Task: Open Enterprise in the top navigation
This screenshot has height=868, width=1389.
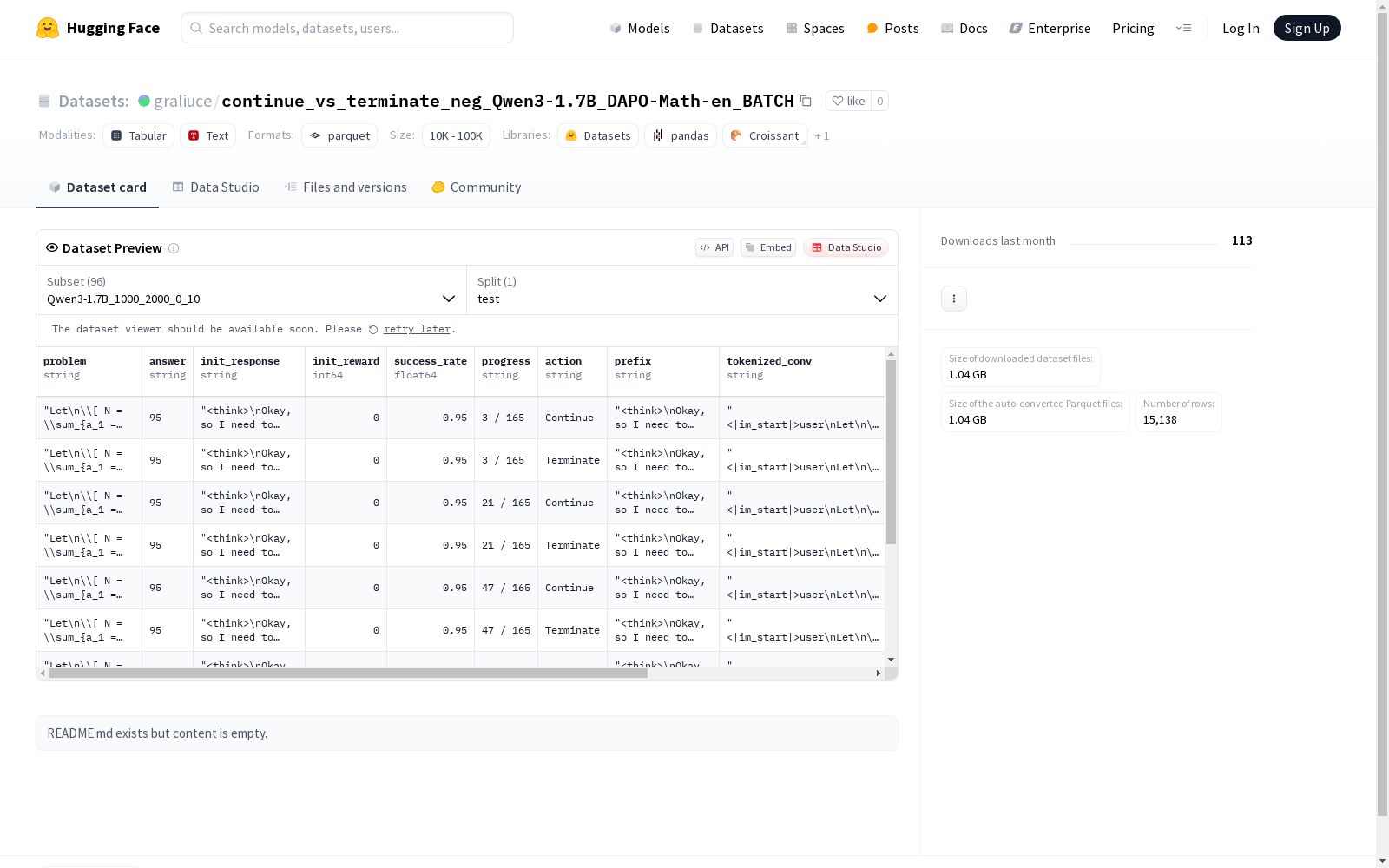Action: pos(1050,28)
